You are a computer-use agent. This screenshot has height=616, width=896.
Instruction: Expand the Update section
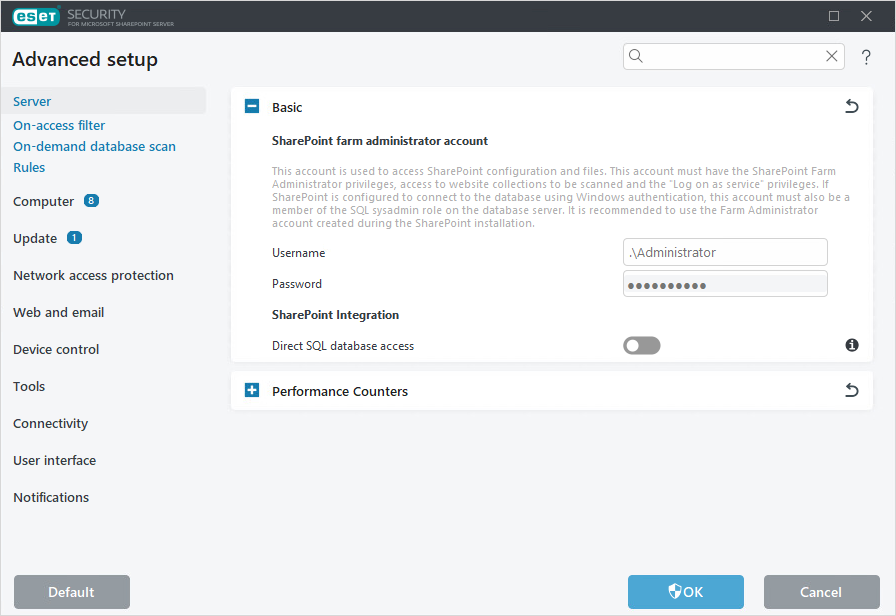point(72,238)
